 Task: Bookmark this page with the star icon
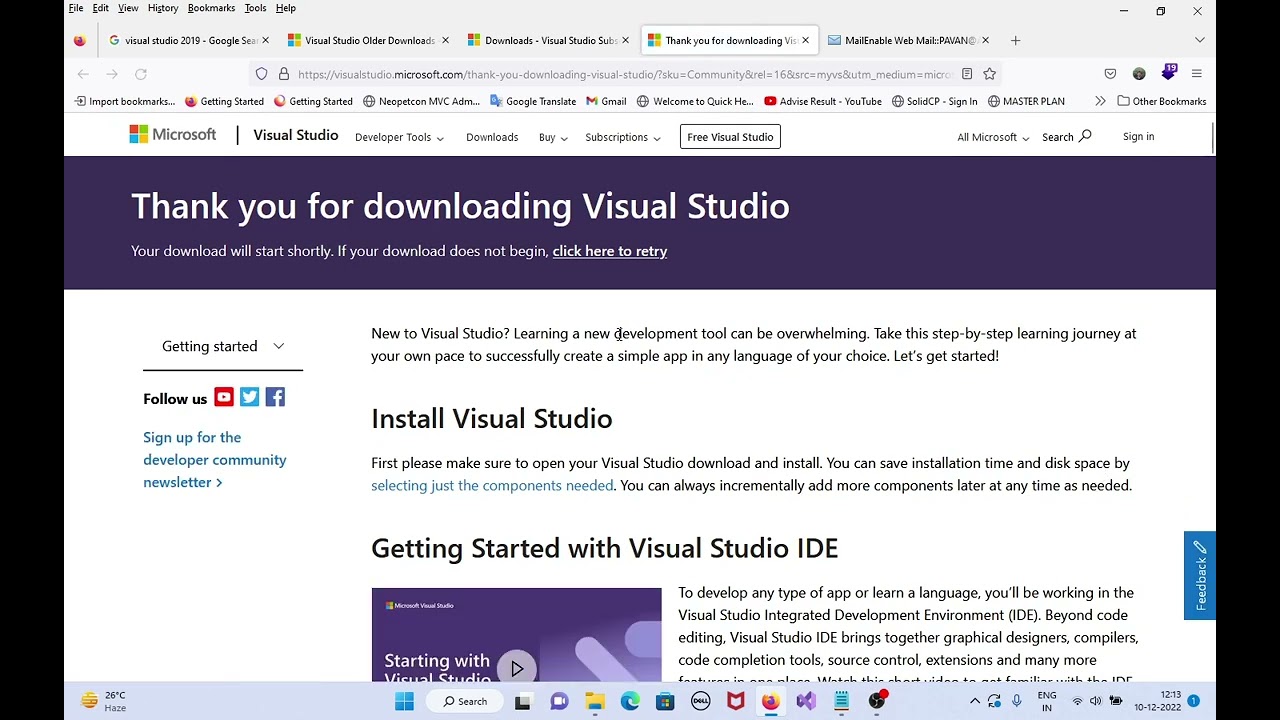tap(989, 74)
